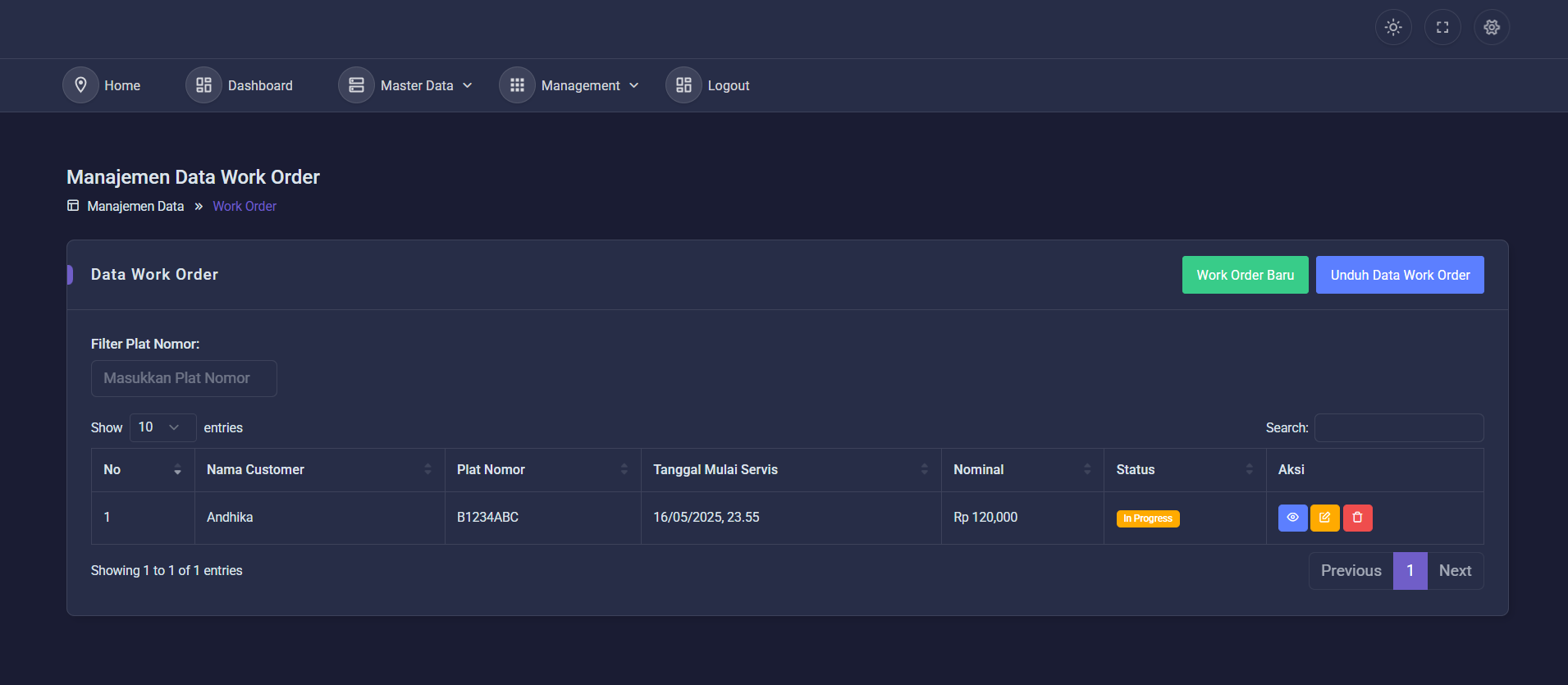Open the settings gear icon

click(x=1491, y=27)
